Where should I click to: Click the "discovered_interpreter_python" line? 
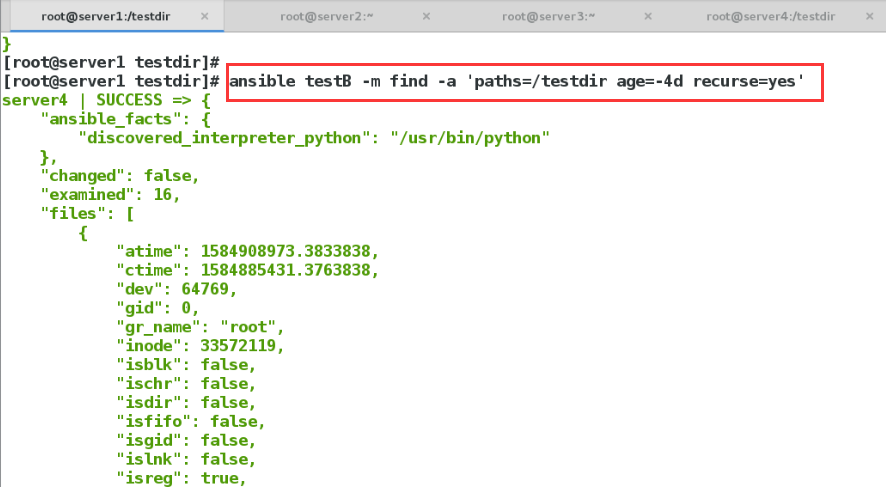tap(314, 138)
